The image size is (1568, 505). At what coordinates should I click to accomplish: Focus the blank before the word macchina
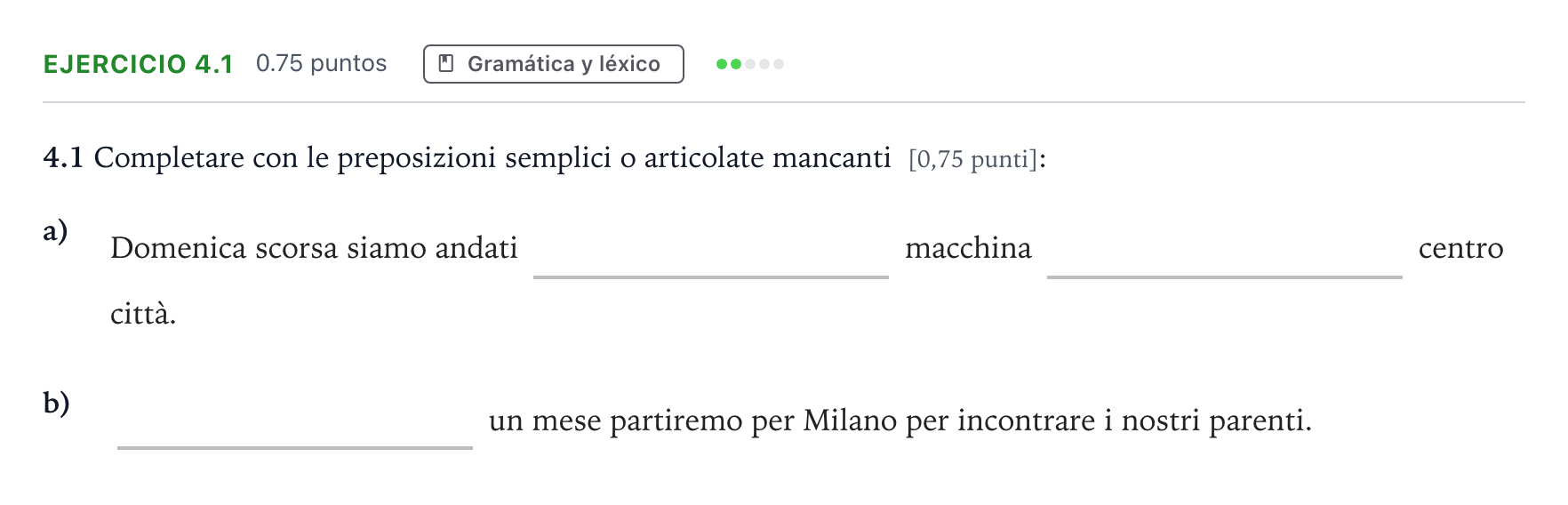[711, 249]
